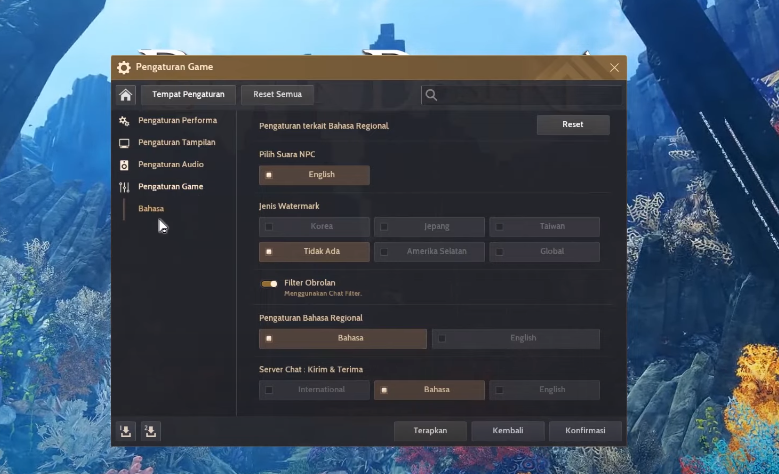The height and width of the screenshot is (474, 779).
Task: Open Pengaturan Performa section
Action: (x=177, y=120)
